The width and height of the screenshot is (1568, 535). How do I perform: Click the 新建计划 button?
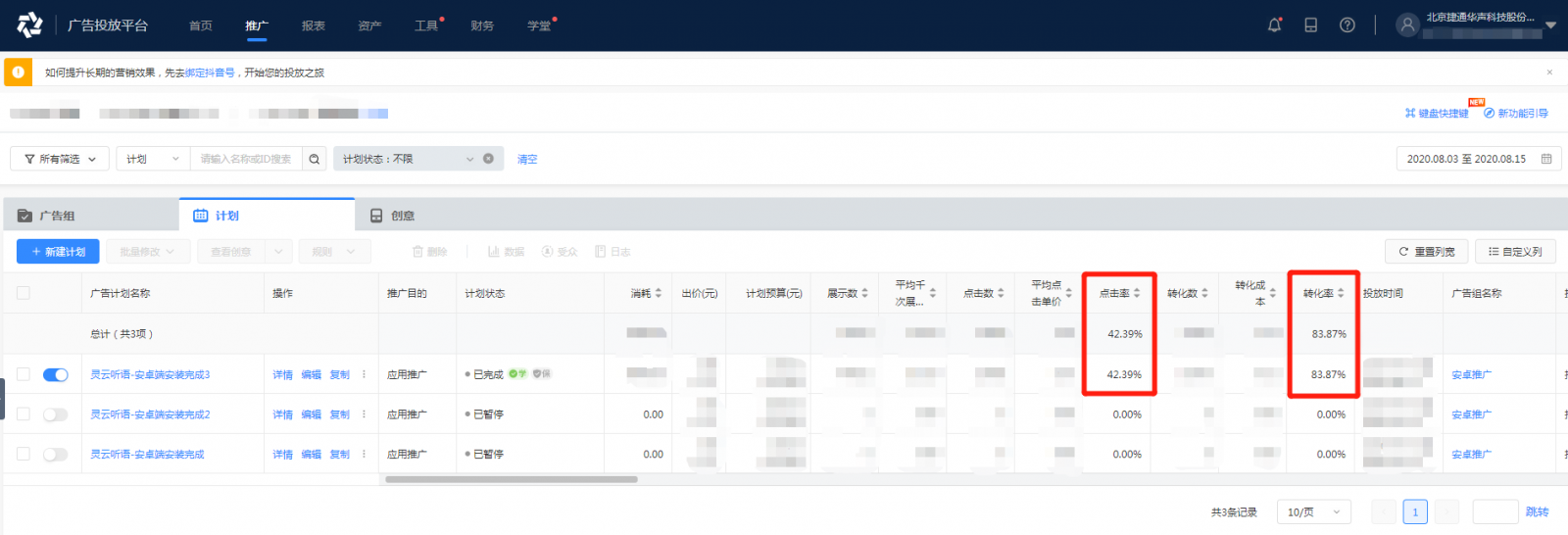point(58,252)
